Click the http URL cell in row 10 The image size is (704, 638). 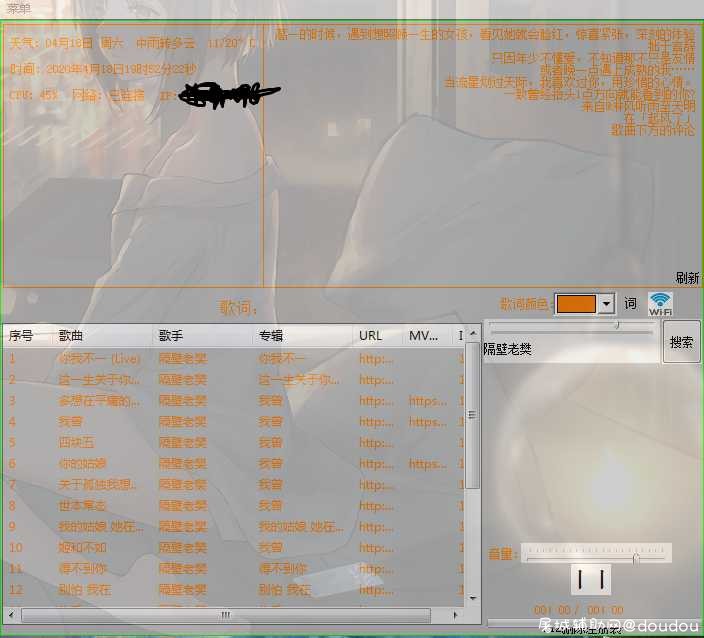(x=376, y=547)
